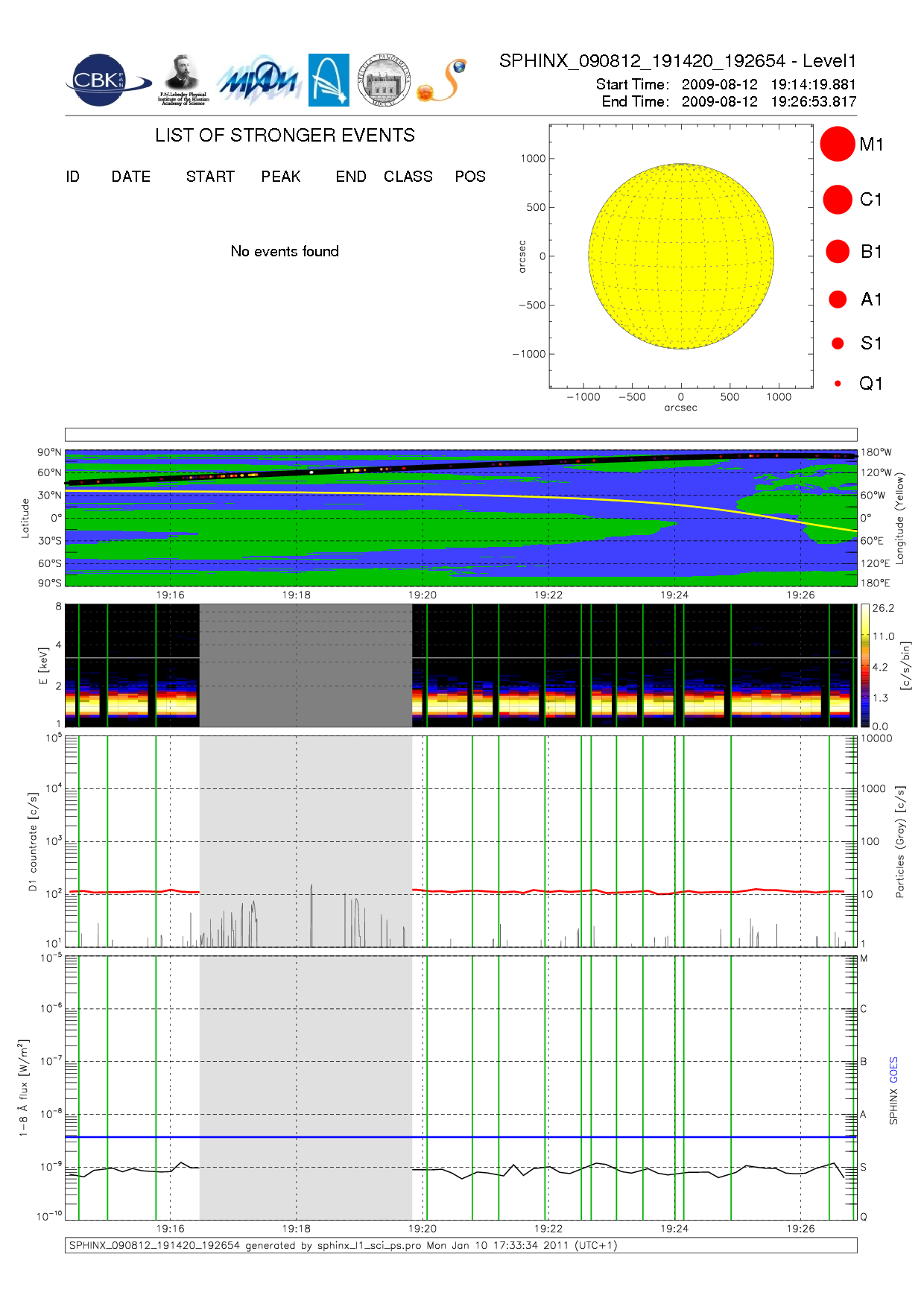The image size is (924, 1307).
Task: Click the M1 red circle in legend
Action: (837, 144)
